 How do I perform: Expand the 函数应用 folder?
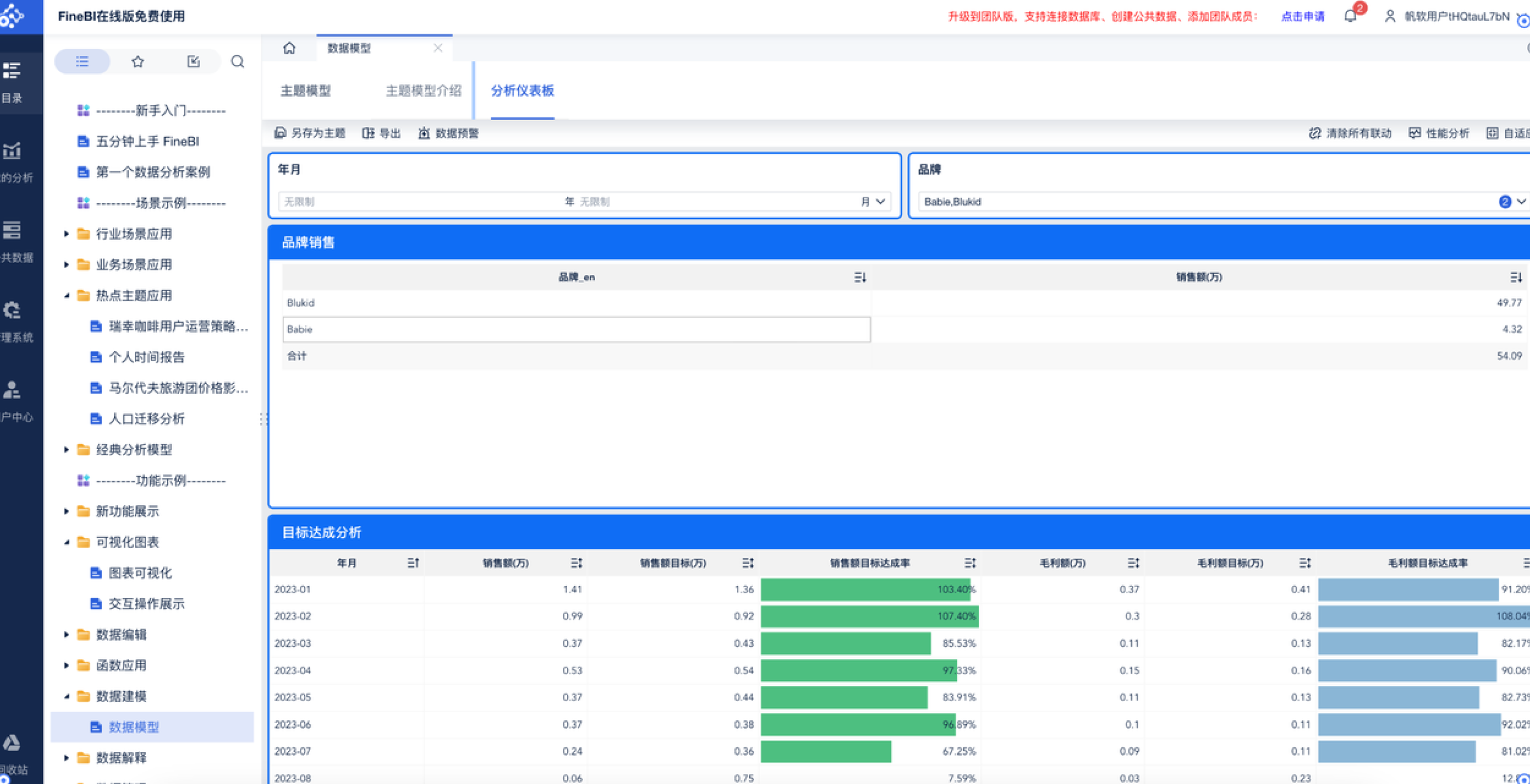point(66,665)
